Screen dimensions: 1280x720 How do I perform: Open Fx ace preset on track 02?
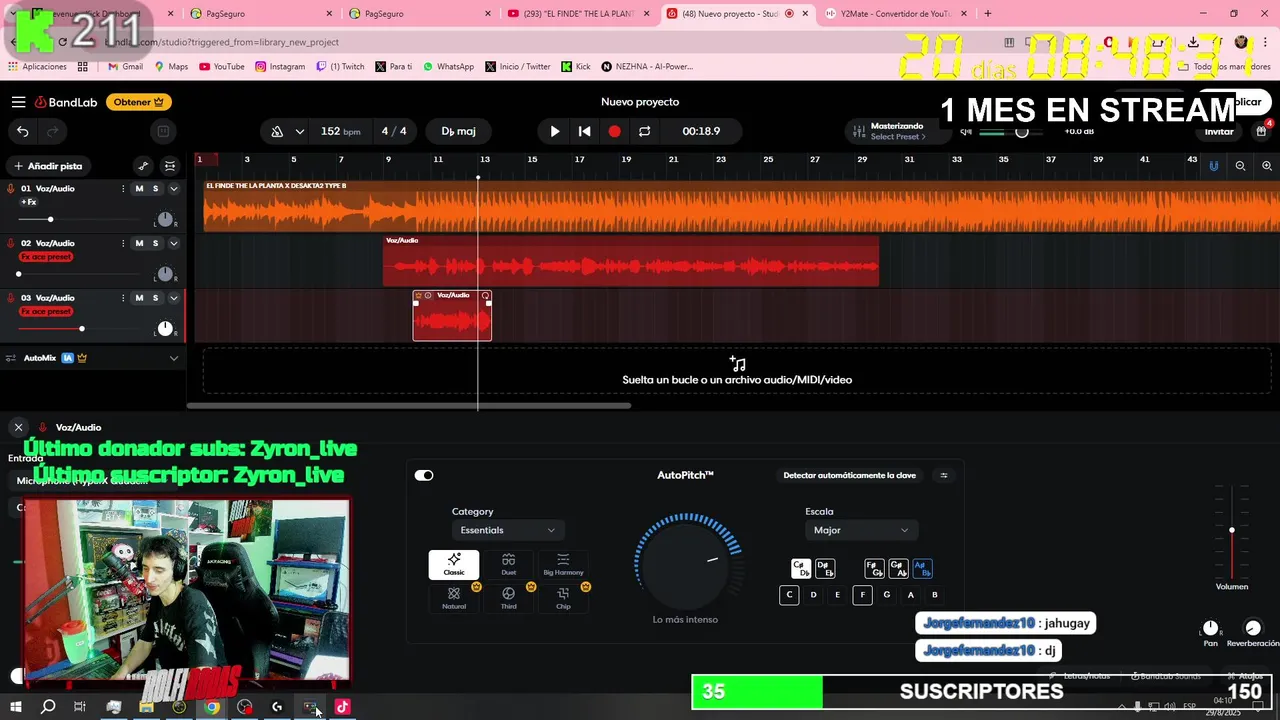(x=46, y=257)
